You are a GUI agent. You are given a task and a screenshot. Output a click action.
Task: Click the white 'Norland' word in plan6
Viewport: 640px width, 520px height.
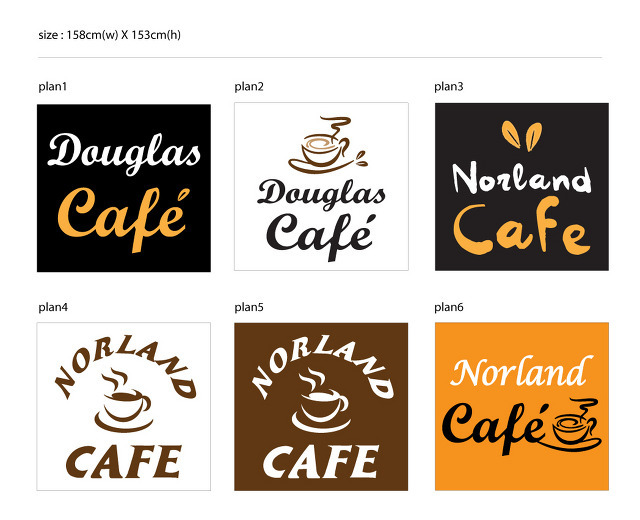pos(522,371)
